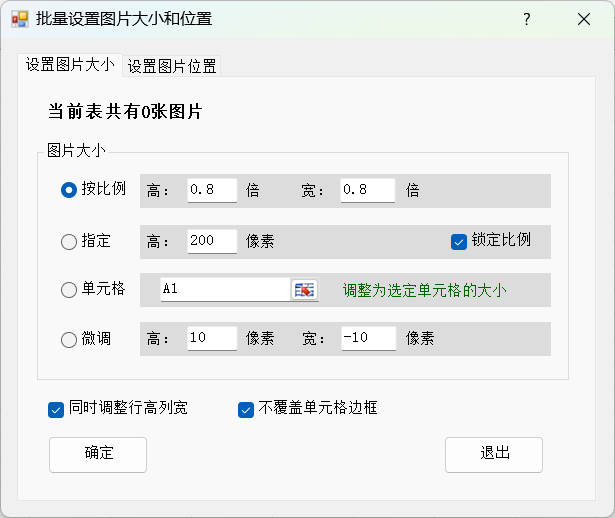This screenshot has height=518, width=615.
Task: Click the A1 cell reference field
Action: click(225, 290)
